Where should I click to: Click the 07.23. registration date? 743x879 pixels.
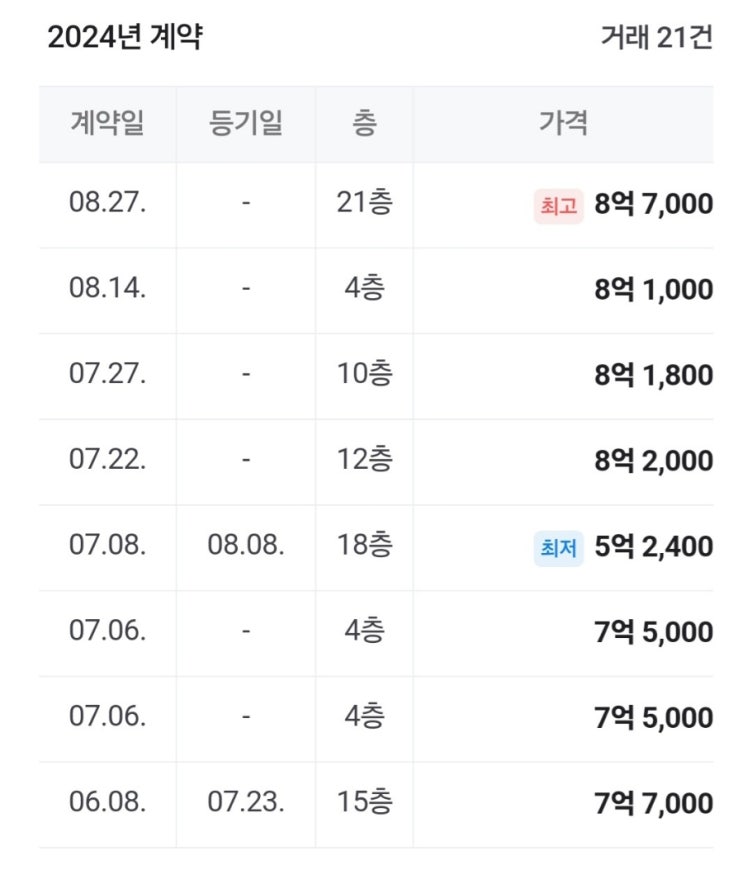(246, 803)
